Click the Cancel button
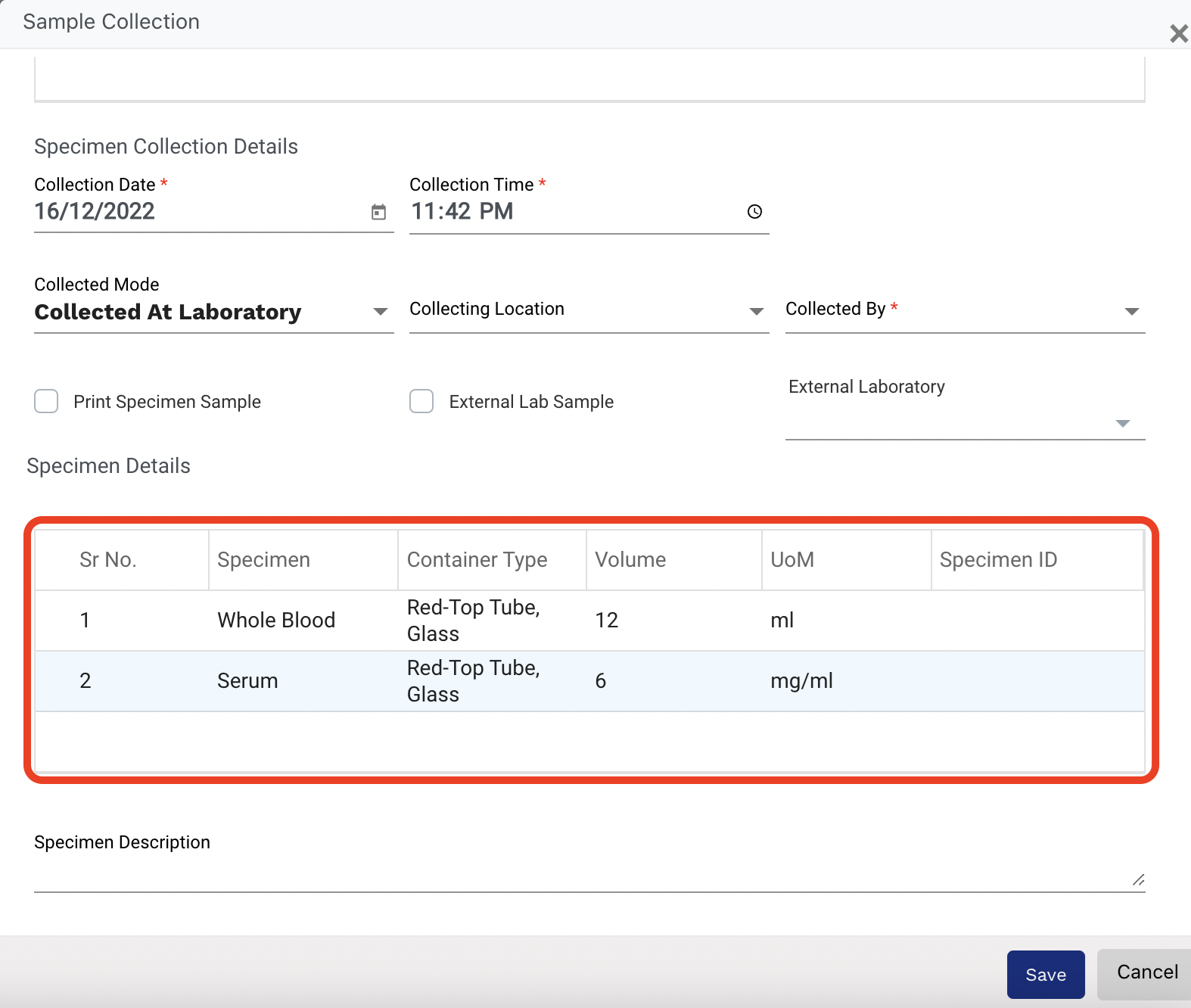The height and width of the screenshot is (1008, 1191). (1146, 972)
